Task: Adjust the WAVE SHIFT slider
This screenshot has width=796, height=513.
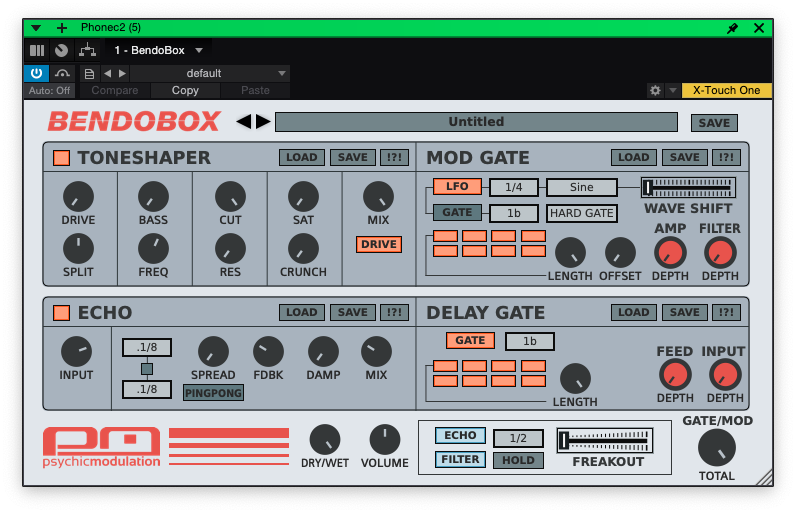Action: coord(688,187)
